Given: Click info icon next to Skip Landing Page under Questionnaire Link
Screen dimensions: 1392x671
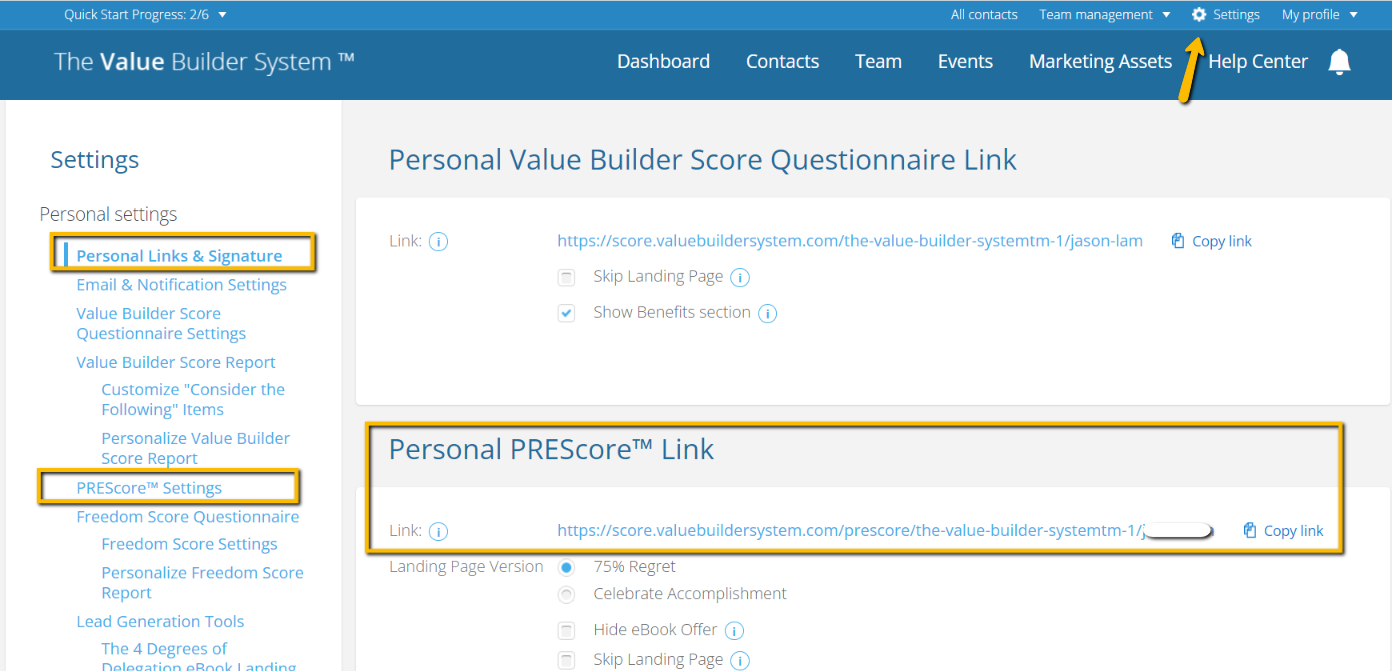Looking at the screenshot, I should click(x=740, y=277).
